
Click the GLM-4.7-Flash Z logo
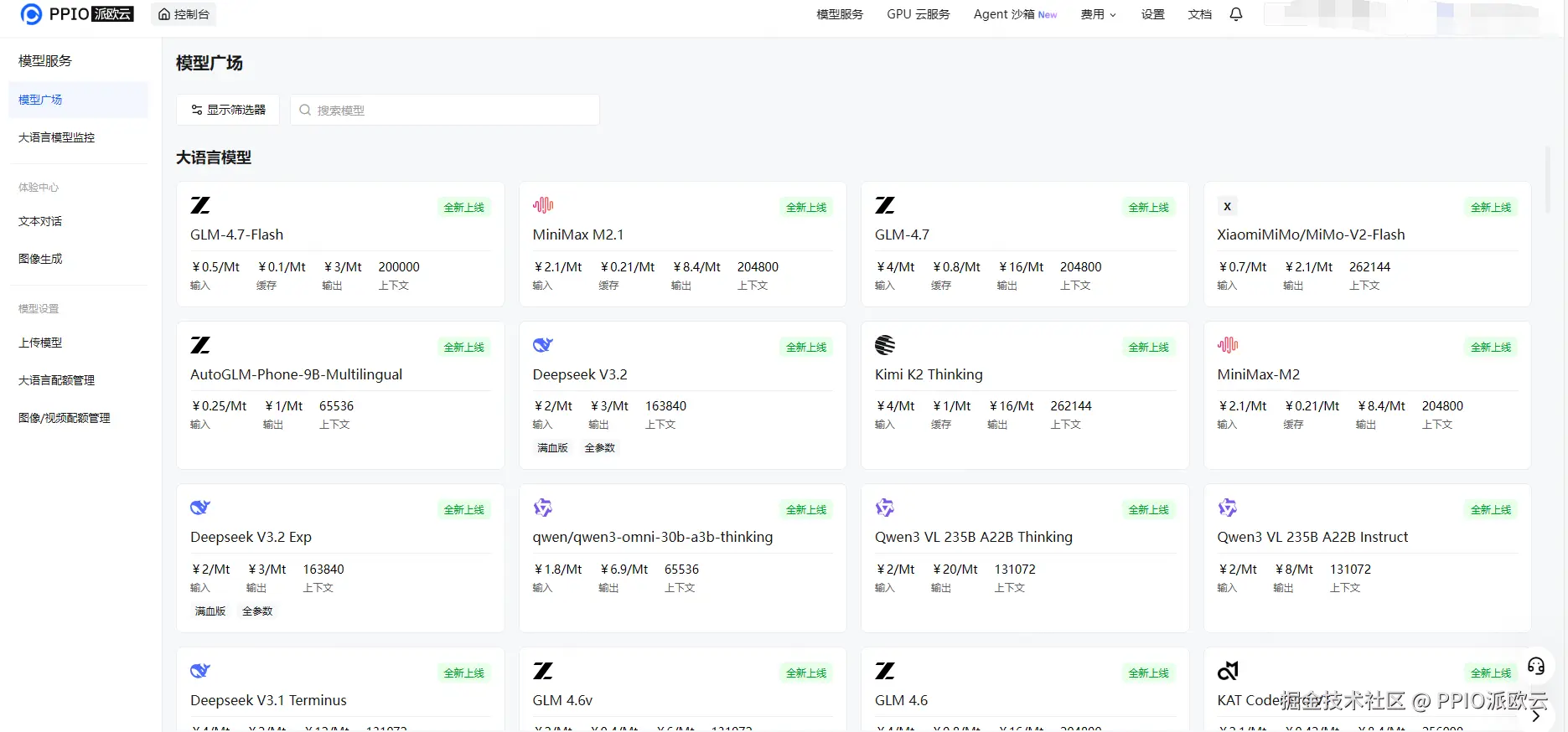pos(200,205)
